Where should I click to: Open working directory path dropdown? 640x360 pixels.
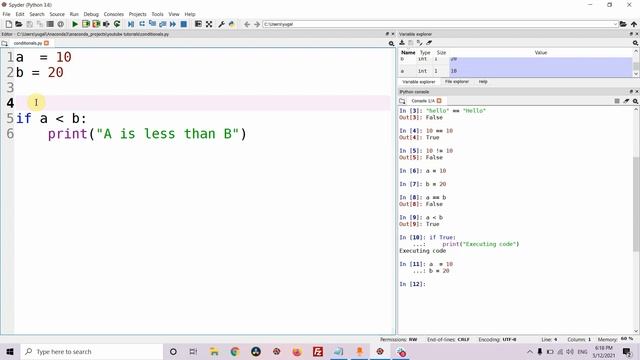(615, 24)
